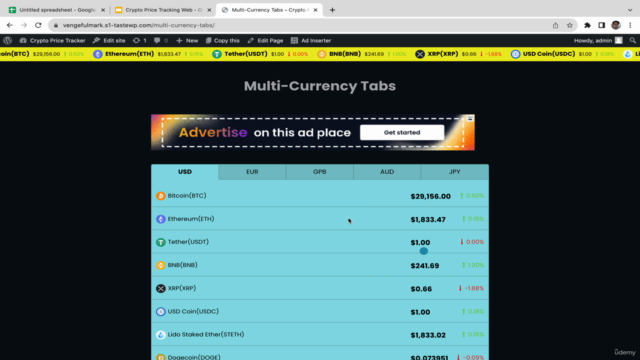Click the comments bubble in admin bar

(x=160, y=40)
